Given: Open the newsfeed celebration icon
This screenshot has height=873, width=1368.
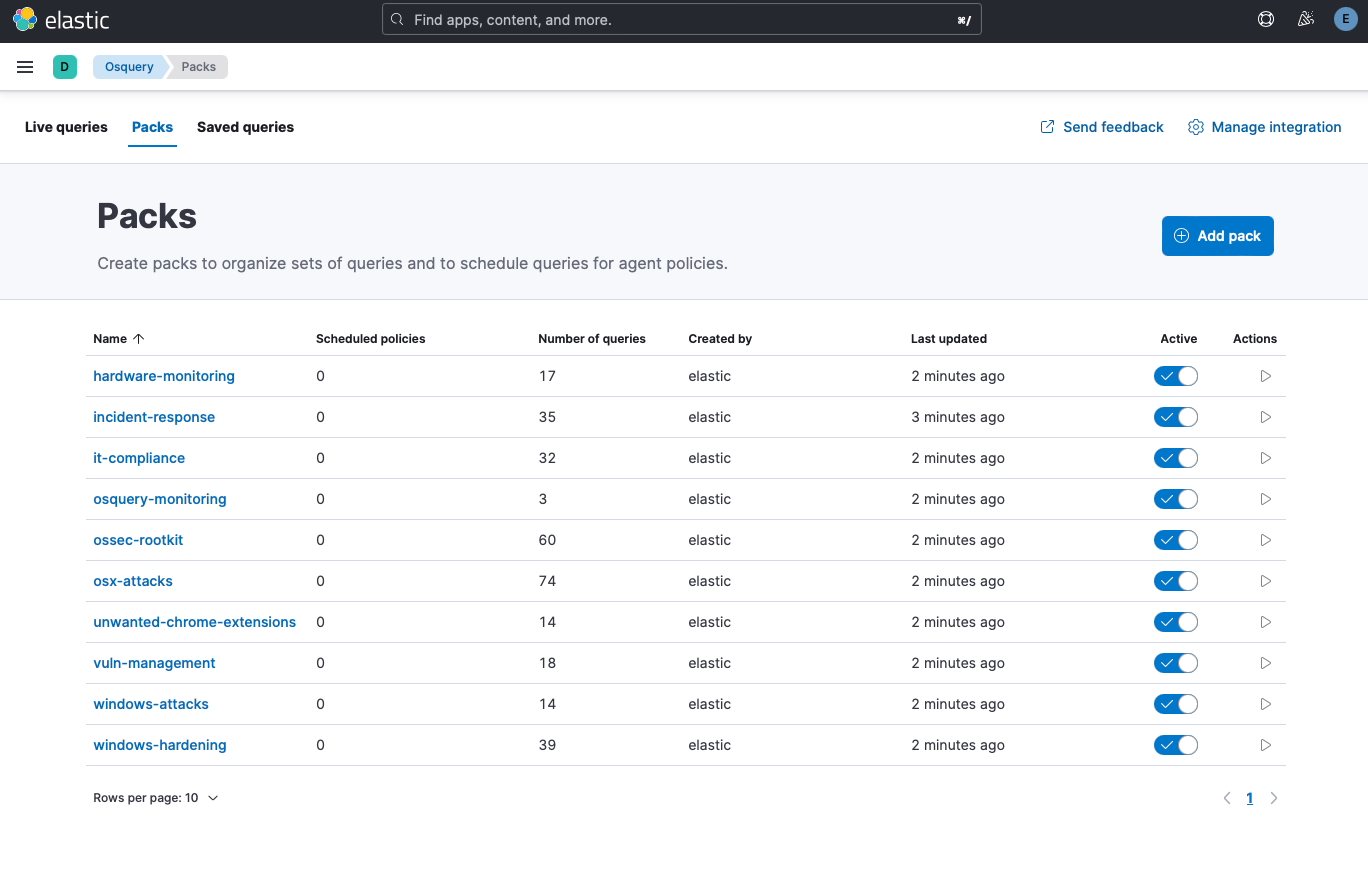Looking at the screenshot, I should click(1305, 19).
